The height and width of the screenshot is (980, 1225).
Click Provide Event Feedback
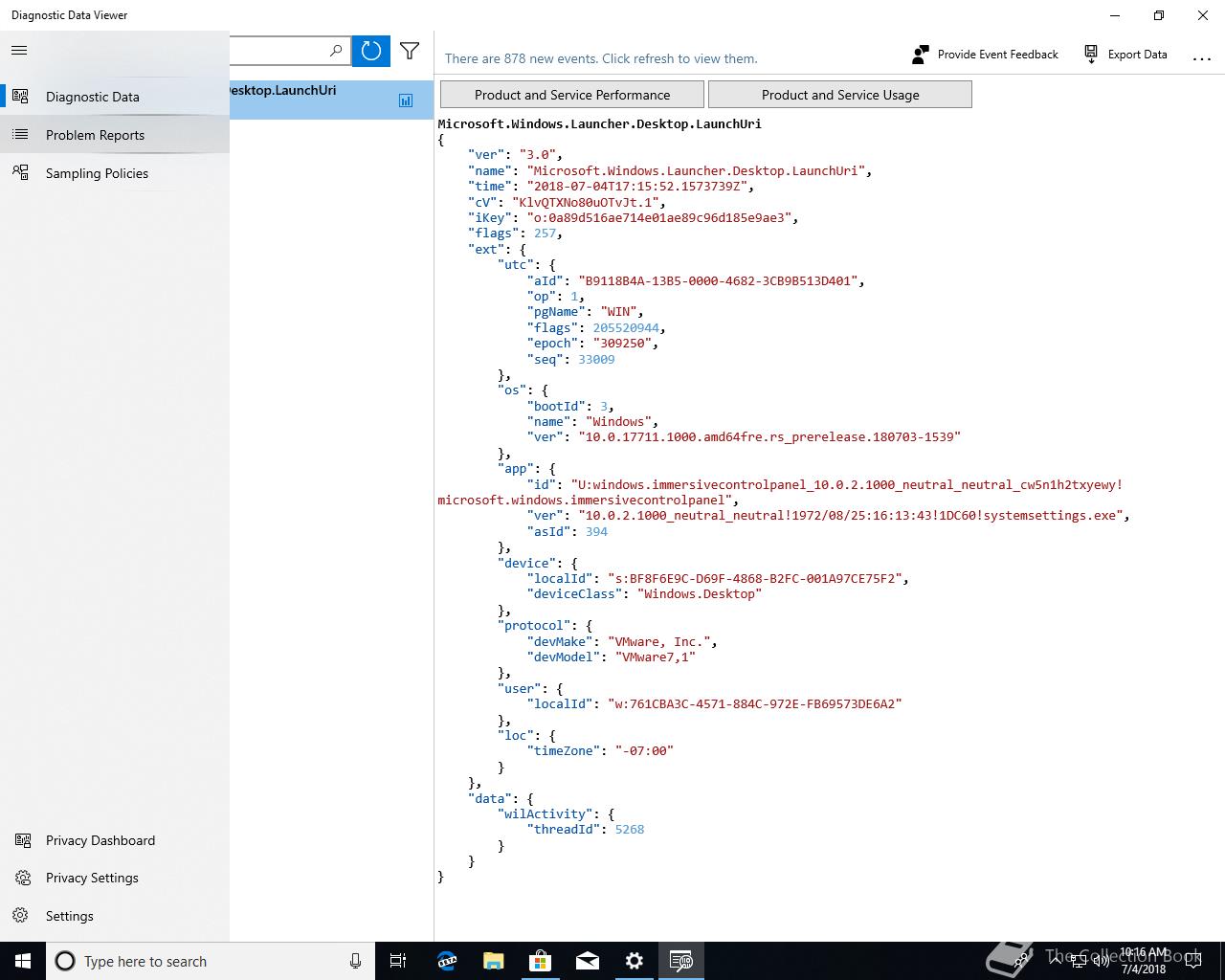coord(986,55)
